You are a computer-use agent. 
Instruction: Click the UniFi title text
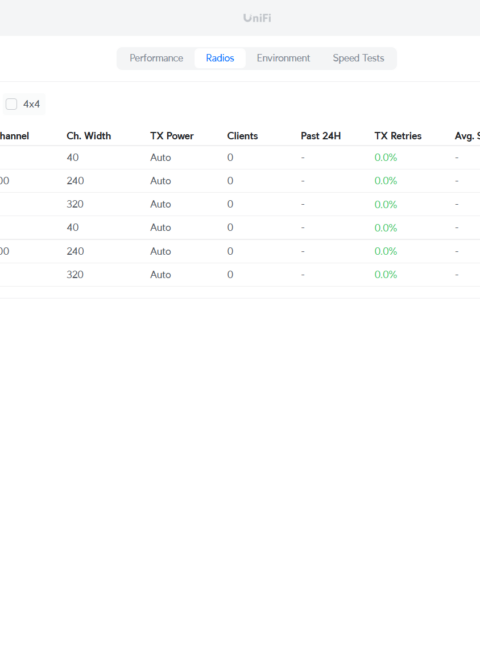pos(257,18)
